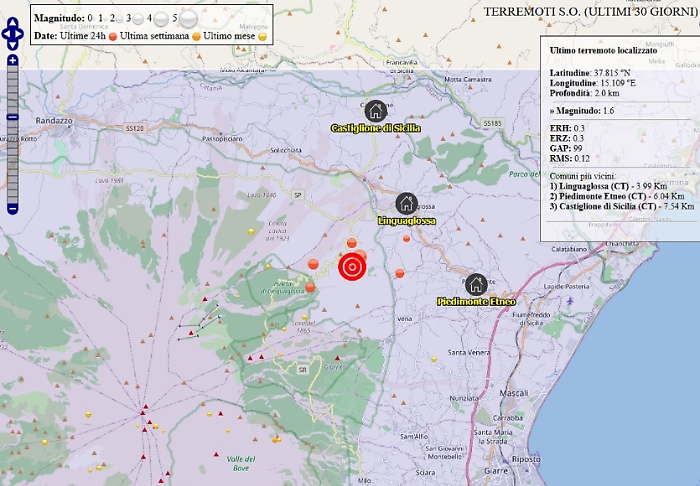The height and width of the screenshot is (486, 700).
Task: Click the Linguaglossa house marker
Action: tap(405, 202)
